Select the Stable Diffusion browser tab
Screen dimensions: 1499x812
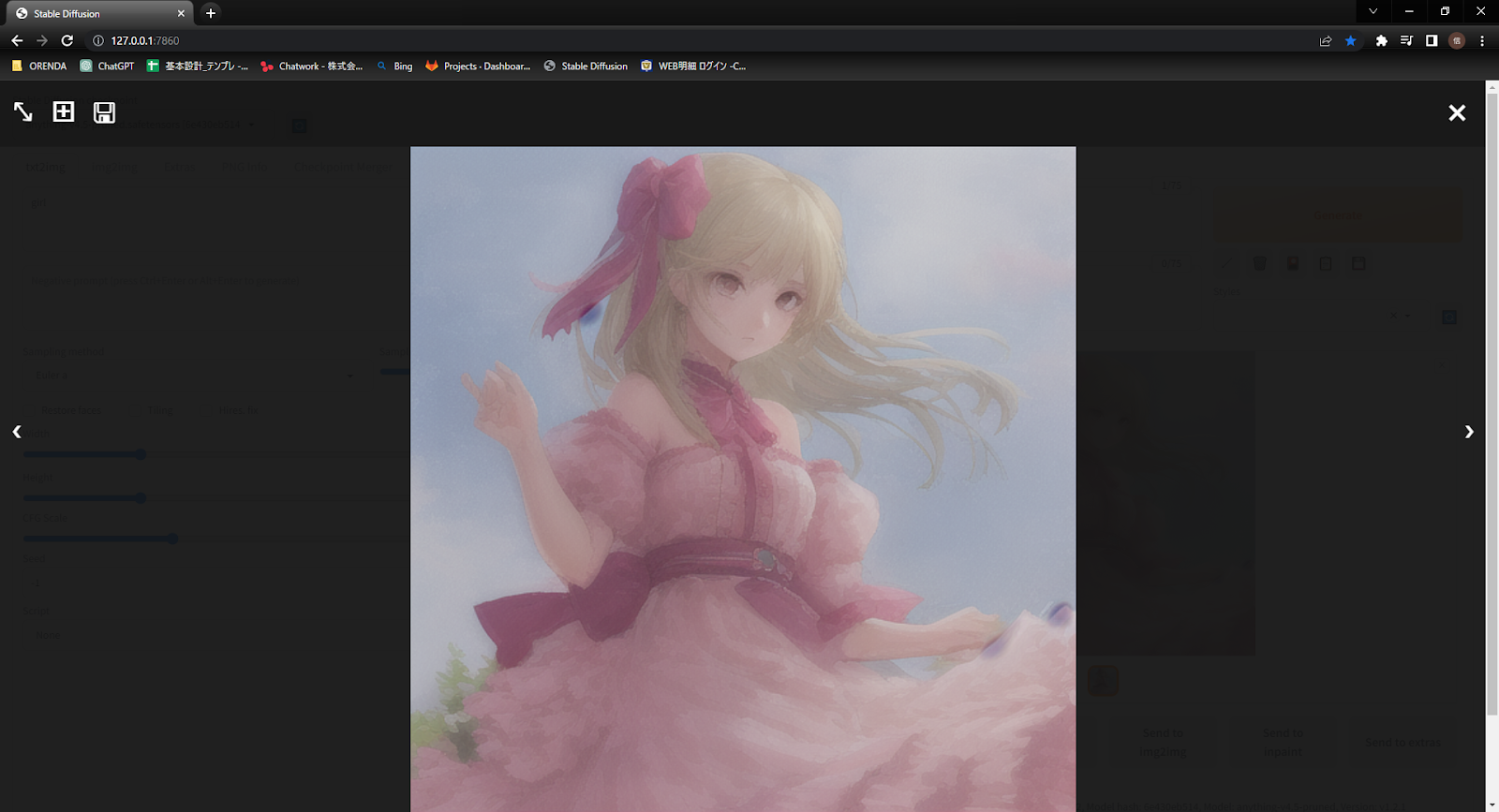click(97, 13)
